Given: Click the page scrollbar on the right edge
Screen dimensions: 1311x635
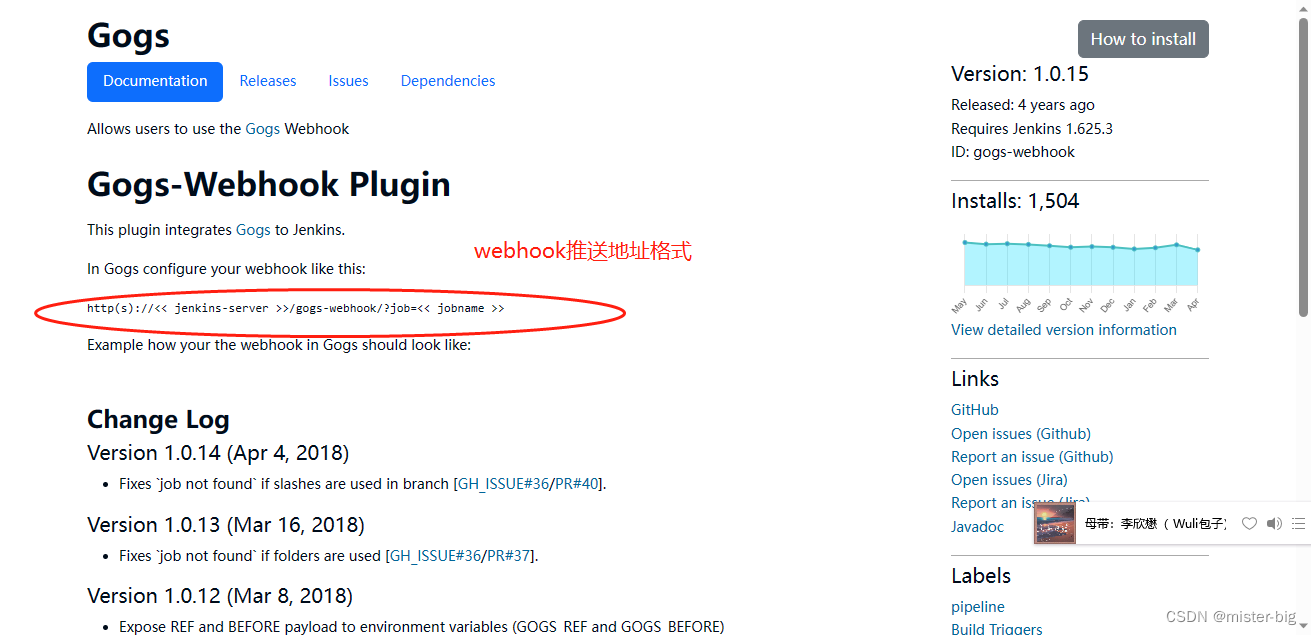Looking at the screenshot, I should coord(1305,300).
